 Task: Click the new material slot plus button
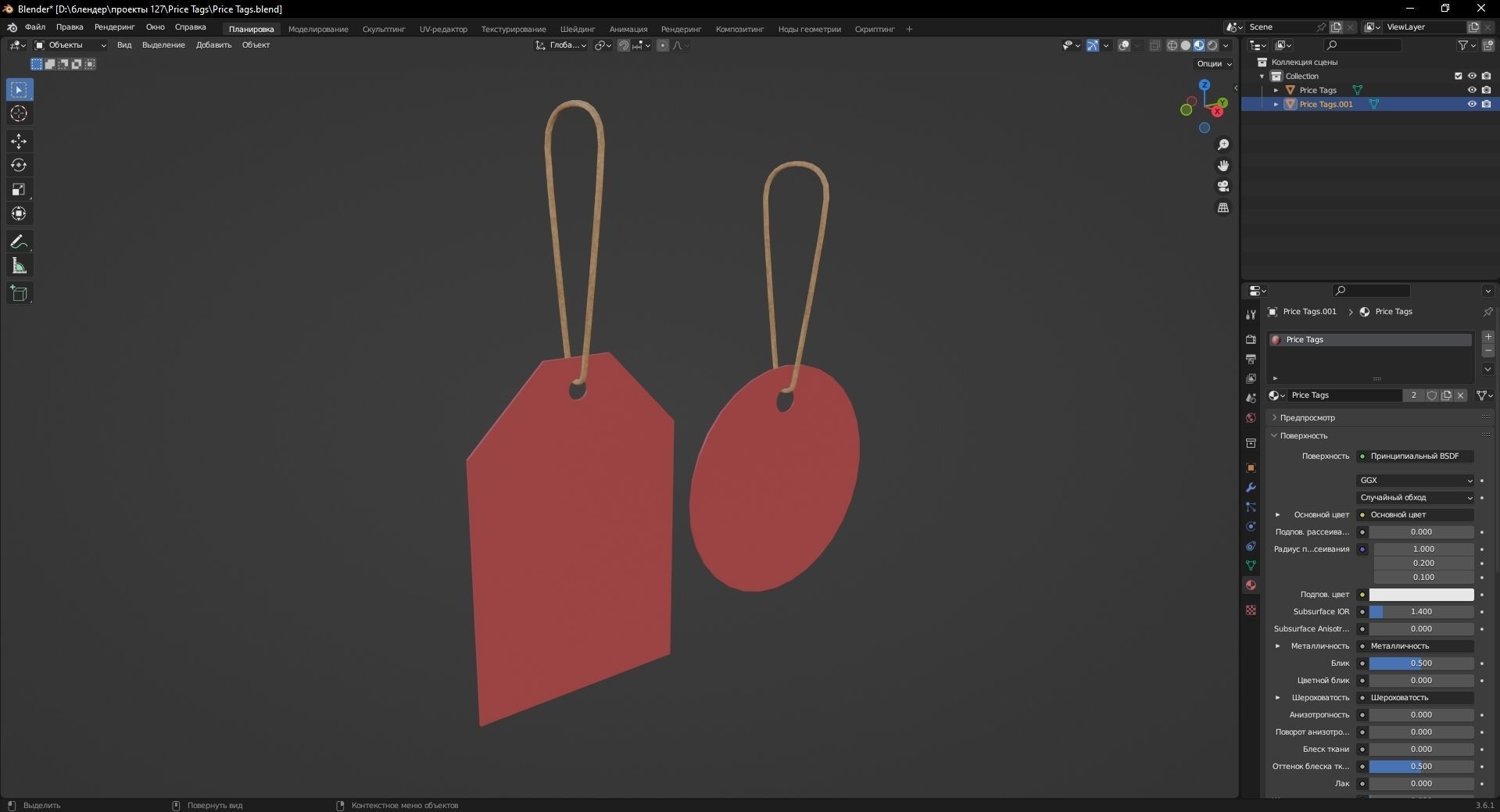click(1488, 337)
